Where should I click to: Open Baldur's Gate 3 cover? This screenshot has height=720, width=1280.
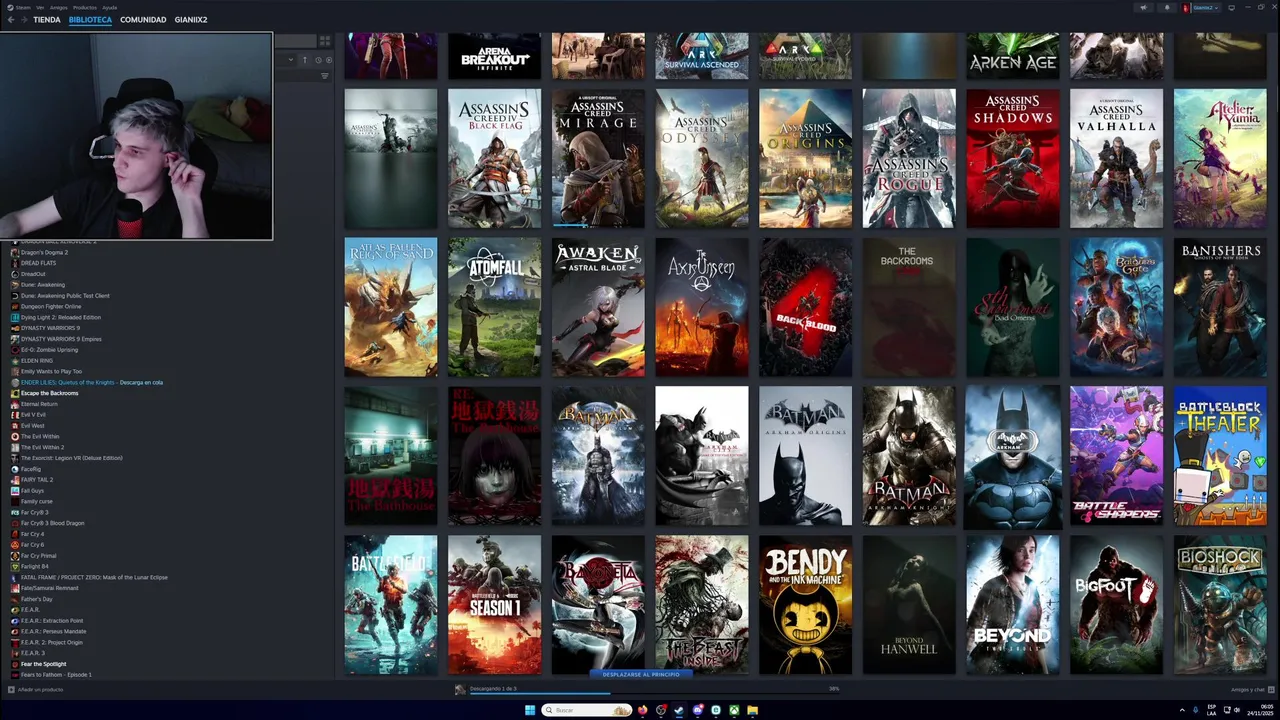[1116, 307]
